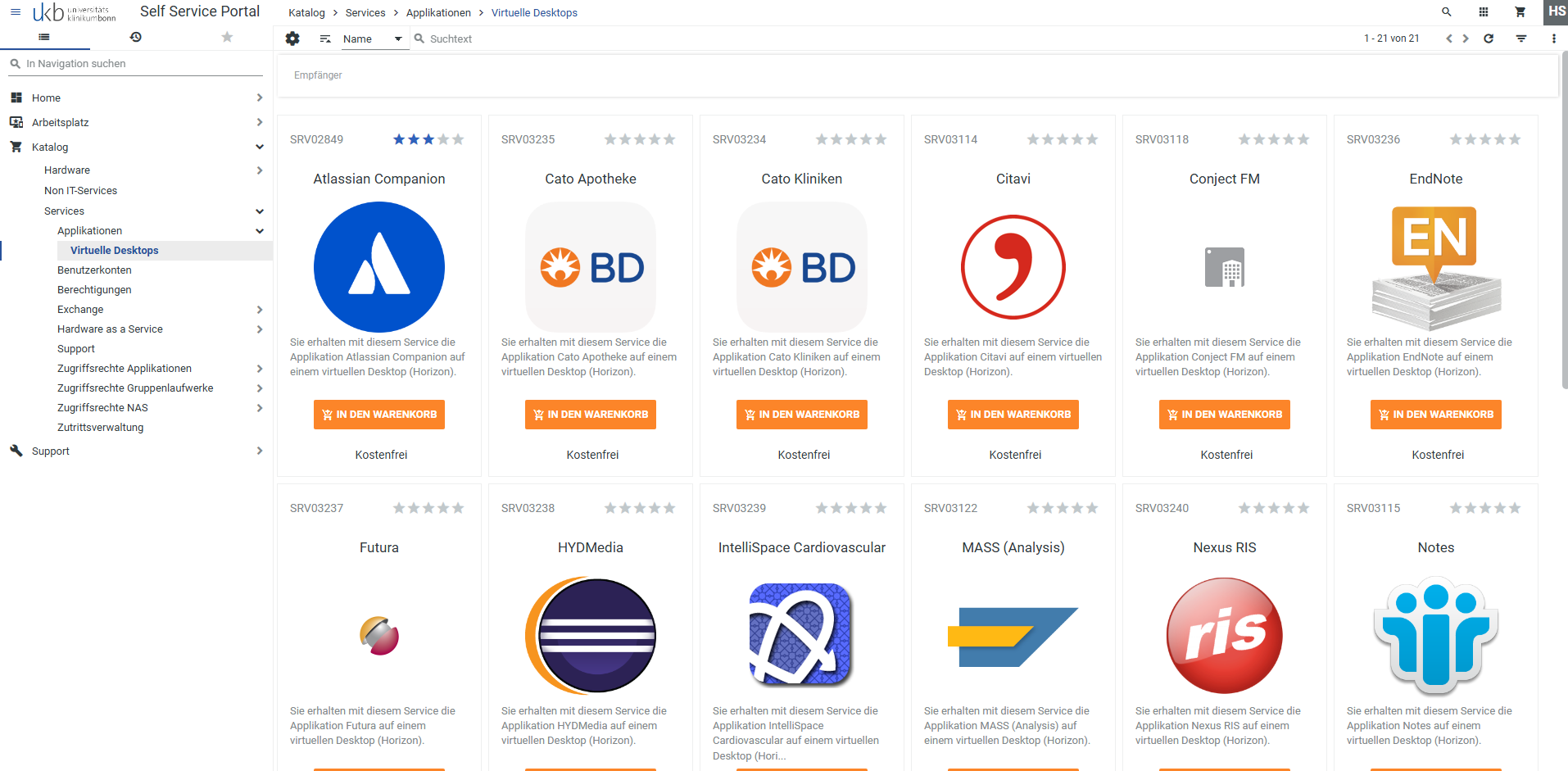The width and height of the screenshot is (1568, 771).
Task: Click the HYDMedia logo image
Action: [x=591, y=636]
